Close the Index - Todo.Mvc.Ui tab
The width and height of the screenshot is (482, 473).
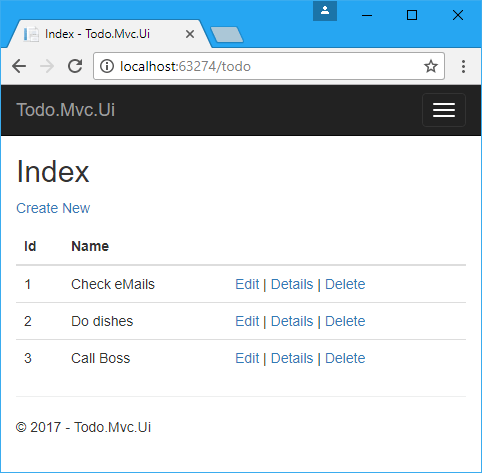pyautogui.click(x=190, y=34)
